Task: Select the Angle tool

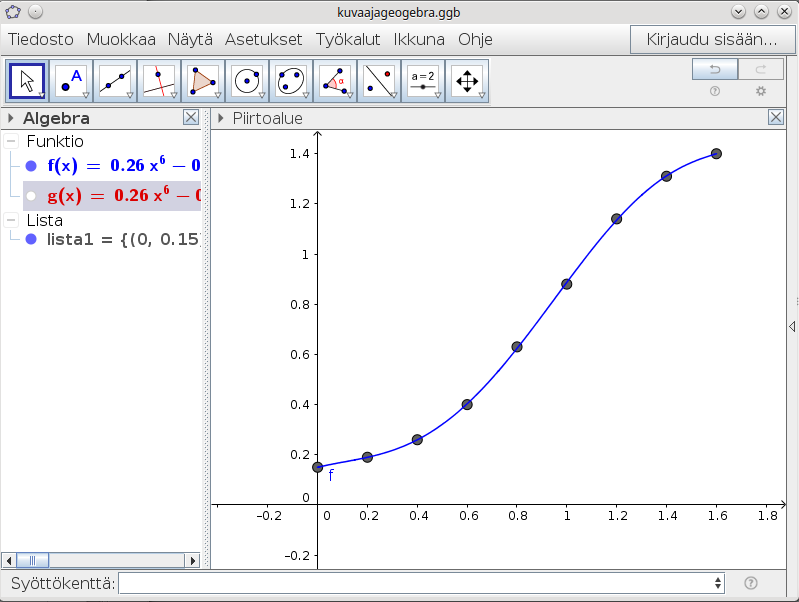Action: pos(335,81)
